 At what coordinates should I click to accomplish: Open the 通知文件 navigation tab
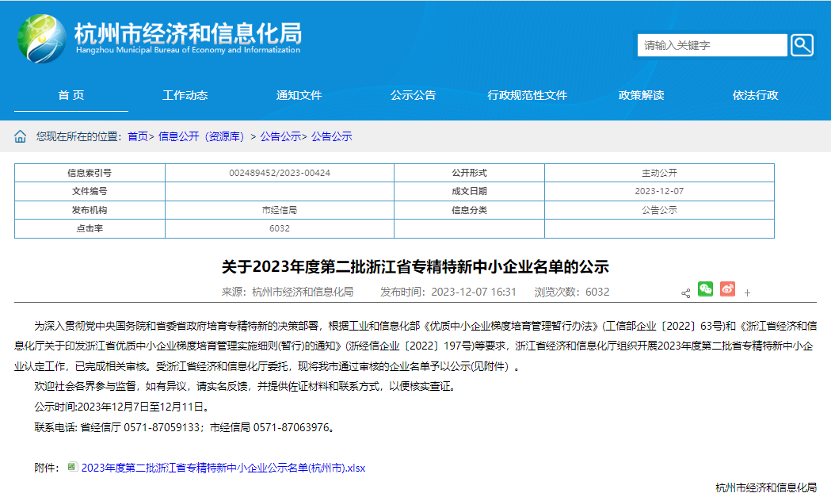coord(299,95)
